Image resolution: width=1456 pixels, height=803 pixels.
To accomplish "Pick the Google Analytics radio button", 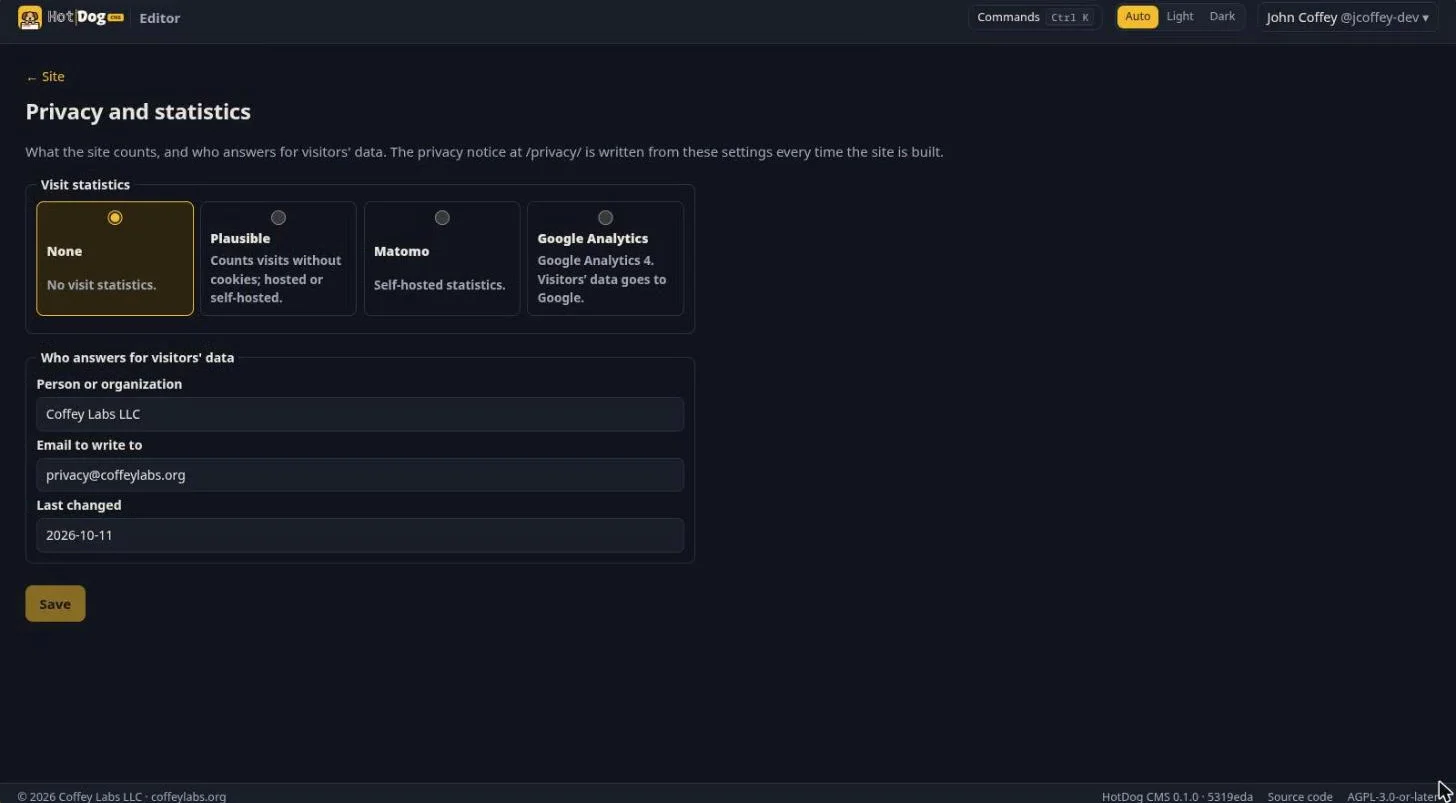I will (x=605, y=217).
